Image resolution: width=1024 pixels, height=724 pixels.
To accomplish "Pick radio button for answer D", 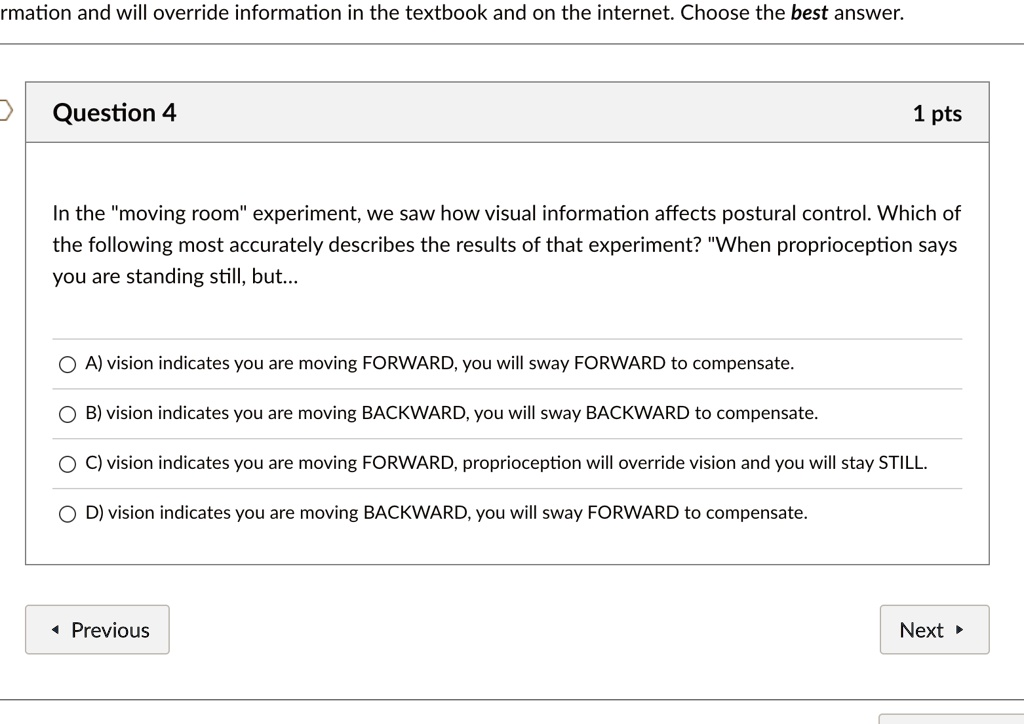I will click(x=67, y=514).
